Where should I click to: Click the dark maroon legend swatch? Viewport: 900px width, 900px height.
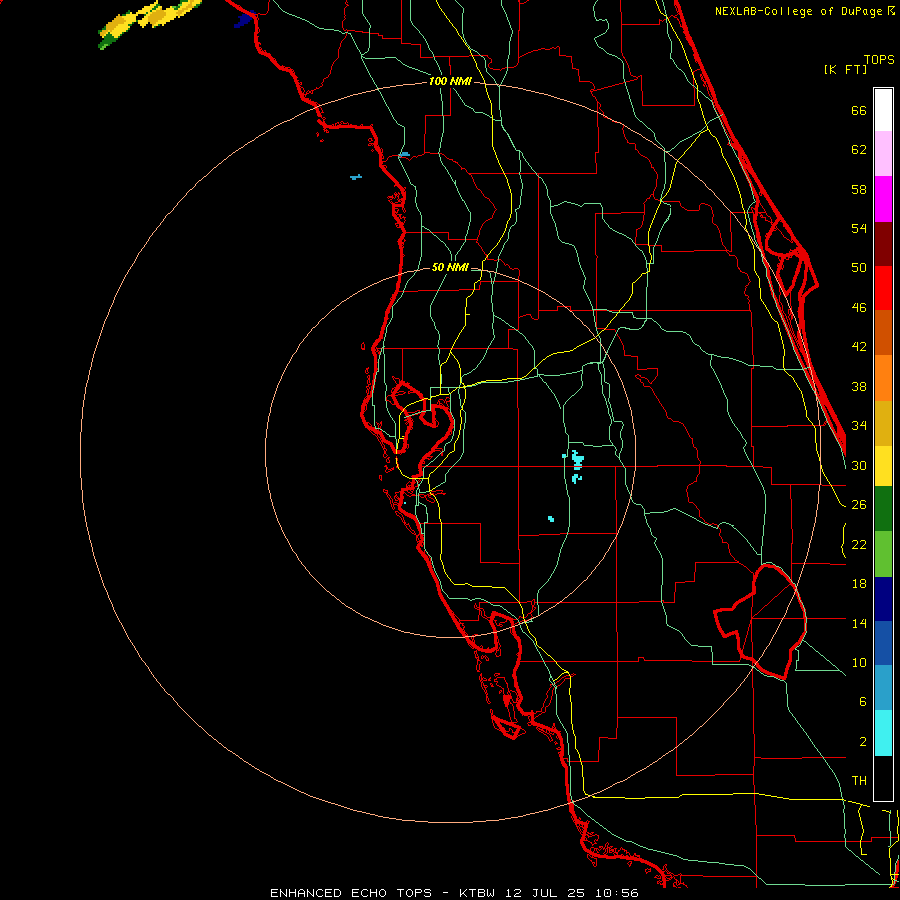coord(883,243)
